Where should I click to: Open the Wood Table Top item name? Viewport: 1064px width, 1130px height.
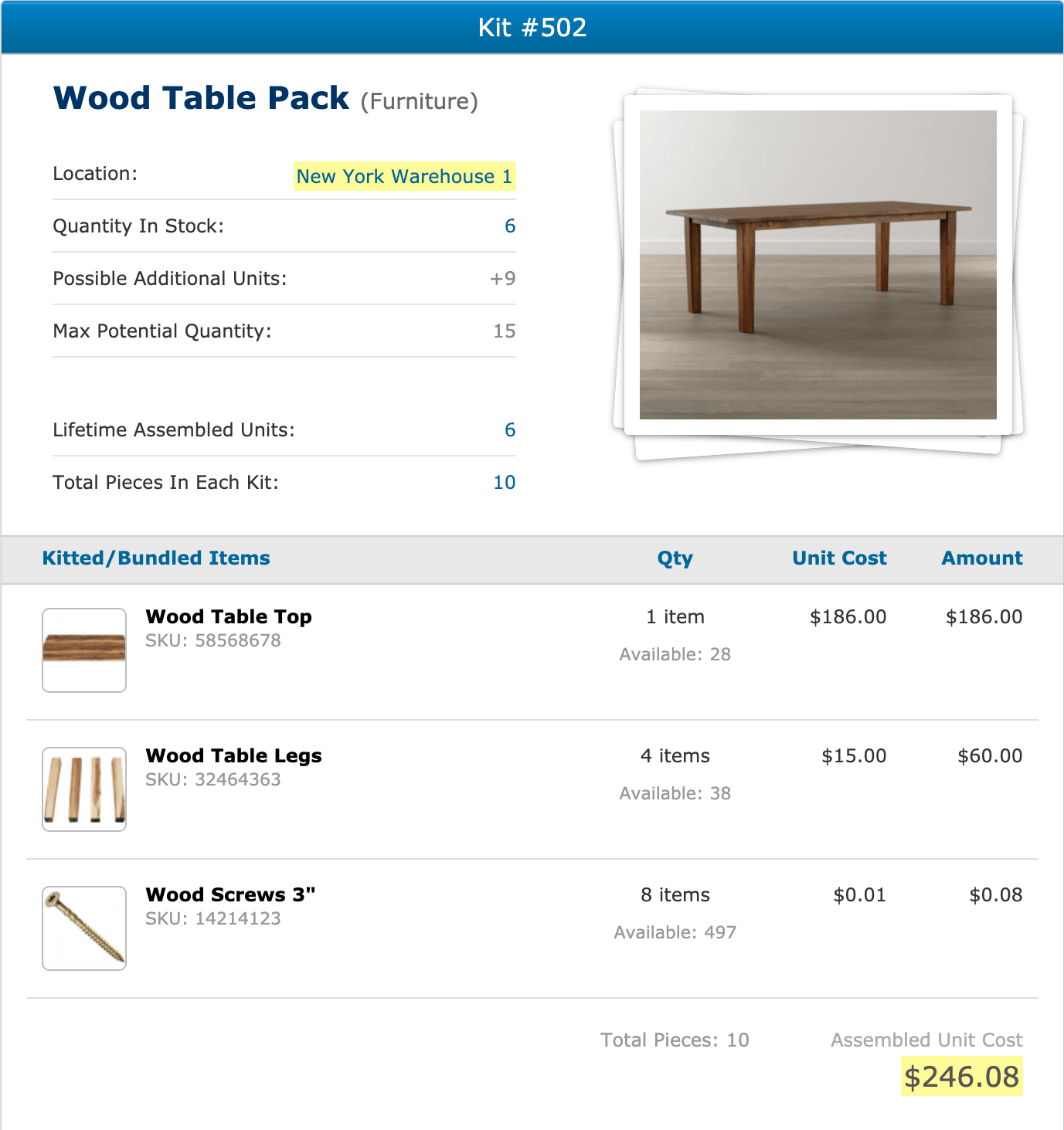(x=229, y=617)
